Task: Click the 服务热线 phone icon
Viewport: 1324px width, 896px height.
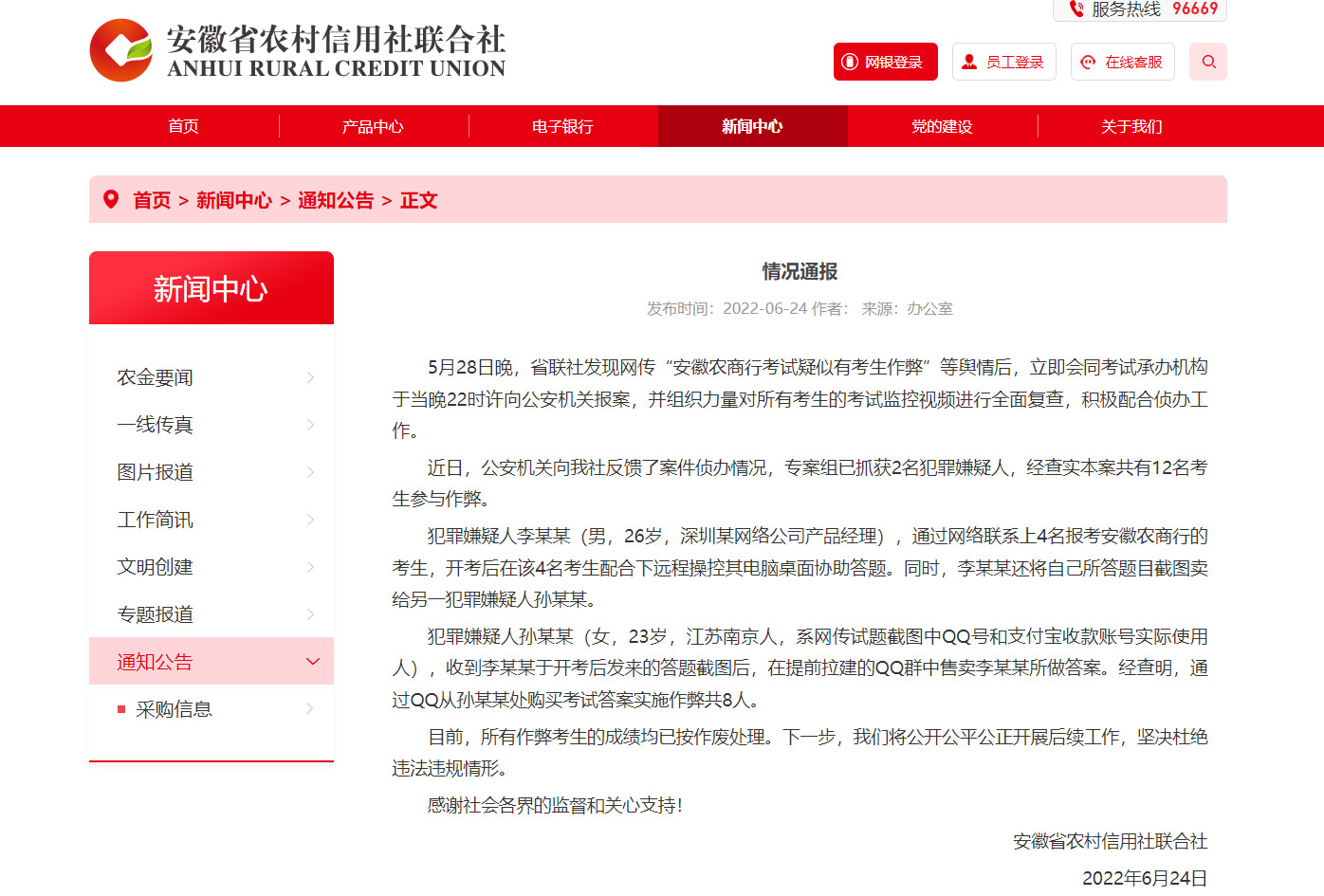Action: tap(1076, 9)
